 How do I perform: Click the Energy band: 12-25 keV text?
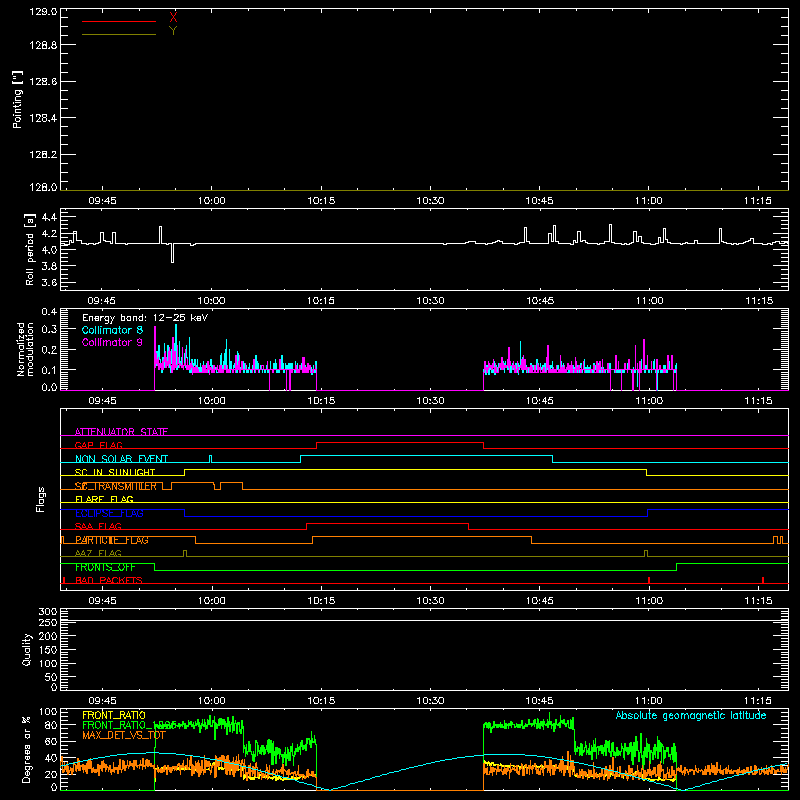click(145, 318)
